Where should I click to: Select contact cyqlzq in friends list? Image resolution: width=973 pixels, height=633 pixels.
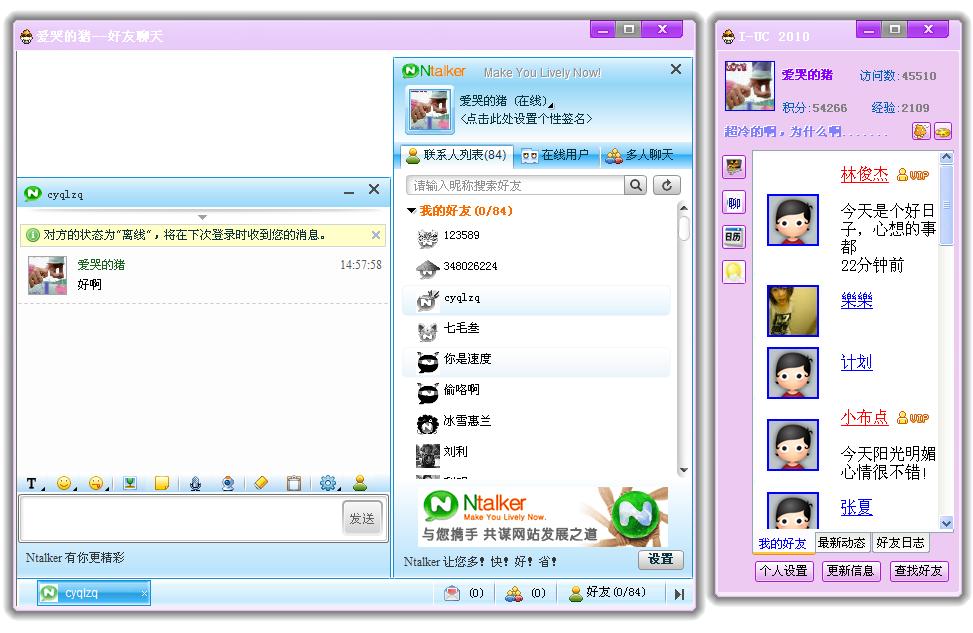(537, 299)
